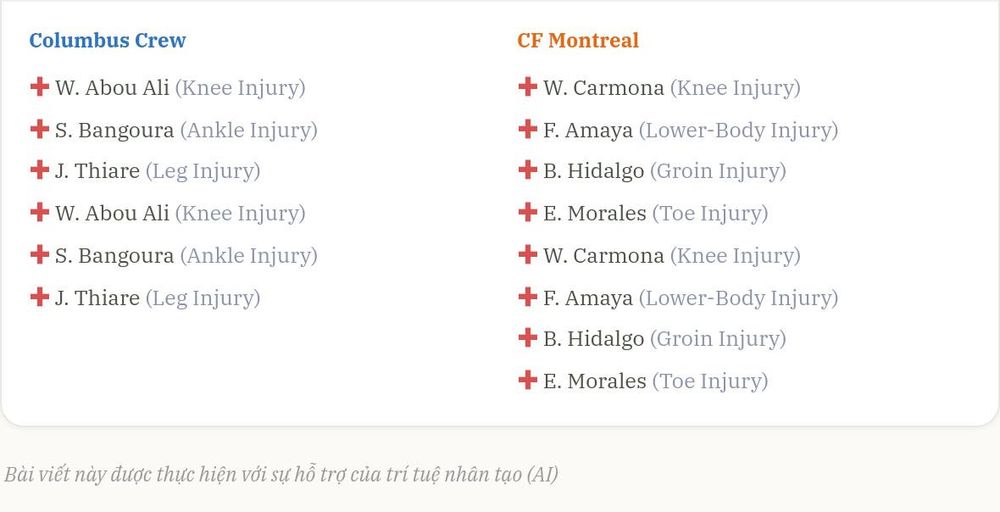Click the red cross icon beside J. Thiare's first listing
The height and width of the screenshot is (512, 1000).
(40, 170)
